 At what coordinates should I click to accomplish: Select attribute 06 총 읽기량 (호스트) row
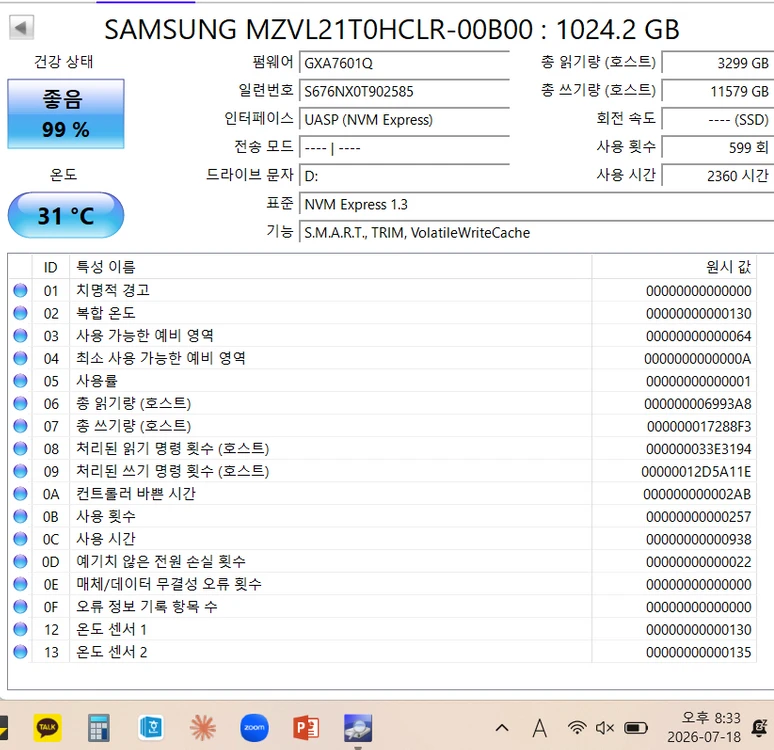(x=382, y=403)
